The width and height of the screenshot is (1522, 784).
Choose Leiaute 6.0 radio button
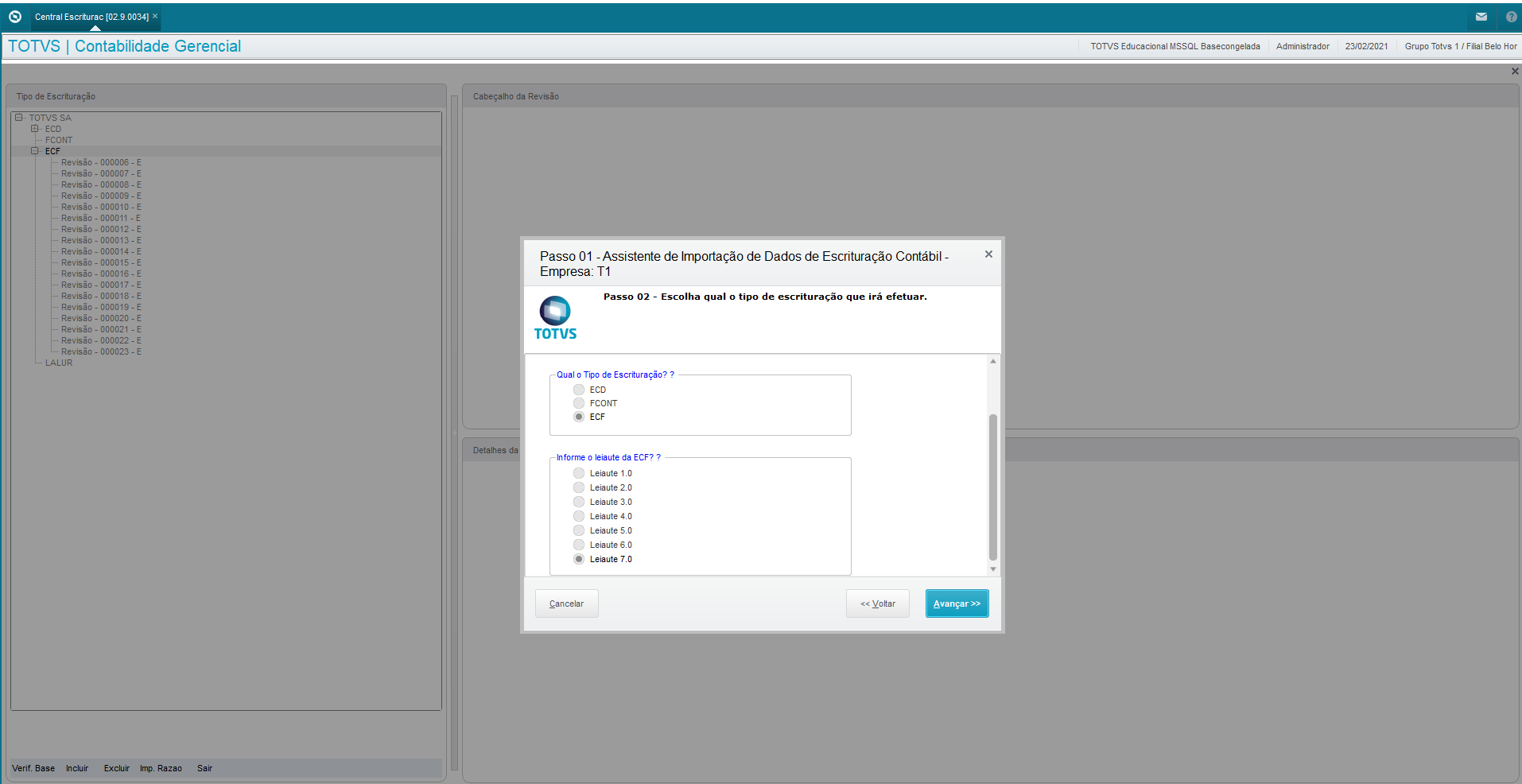tap(579, 545)
